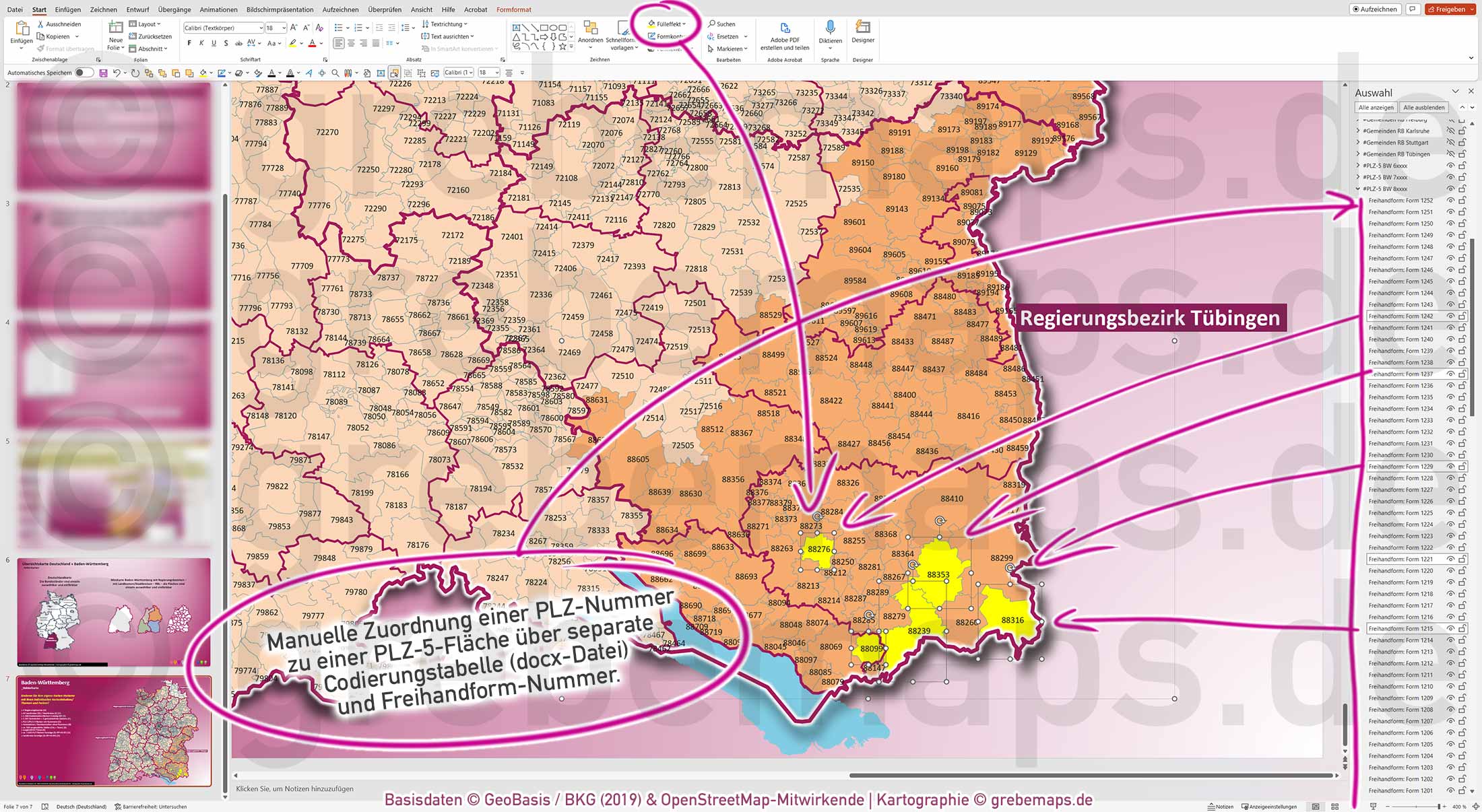
Task: Toggle Automatisches Speichern switch
Action: [84, 73]
